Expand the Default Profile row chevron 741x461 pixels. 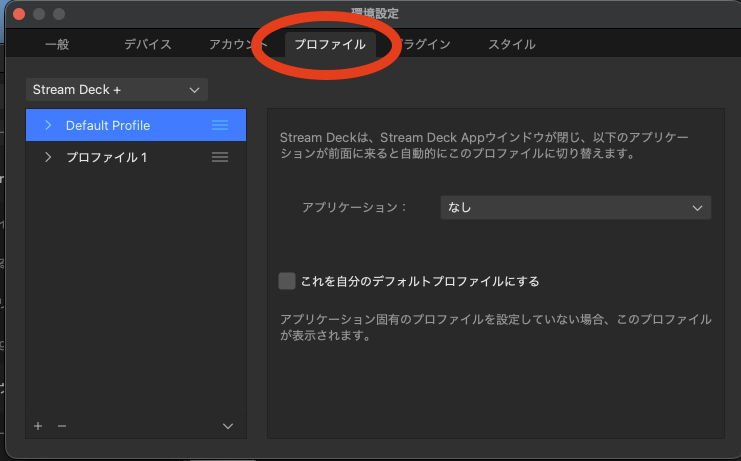coord(48,125)
